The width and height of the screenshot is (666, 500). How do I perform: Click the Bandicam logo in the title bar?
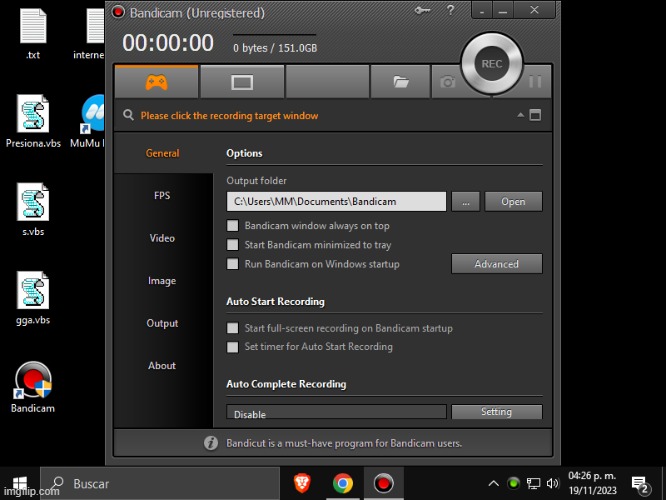click(119, 12)
